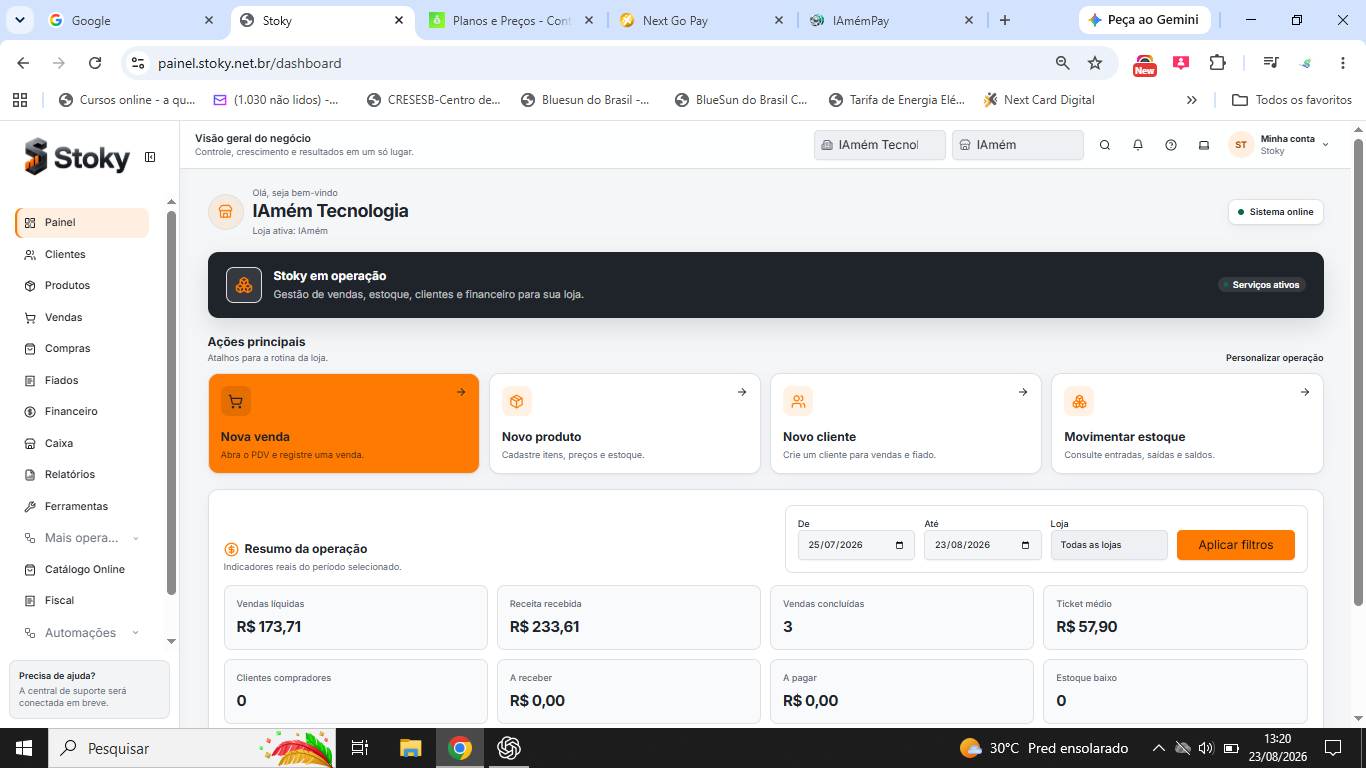Reload the Stoky dashboard page
The height and width of the screenshot is (768, 1366).
95,63
